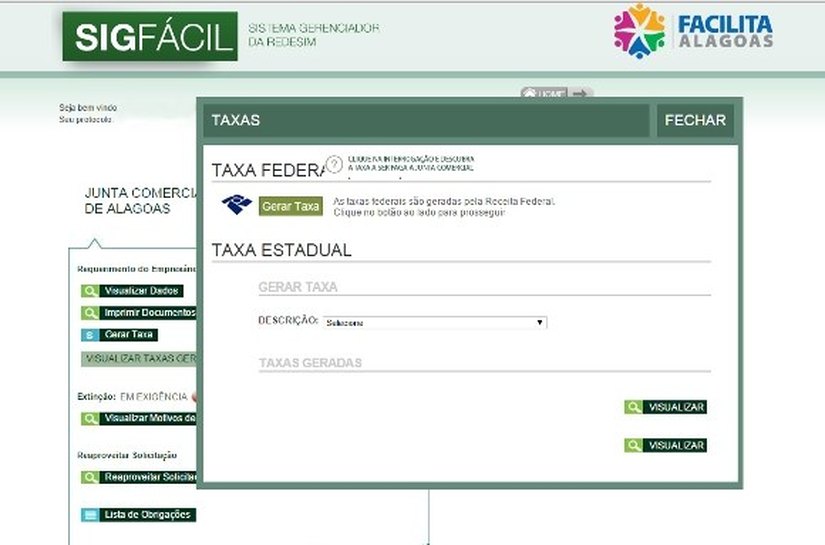
Task: Click the magnifier icon on second VISUALIZAR
Action: point(633,446)
